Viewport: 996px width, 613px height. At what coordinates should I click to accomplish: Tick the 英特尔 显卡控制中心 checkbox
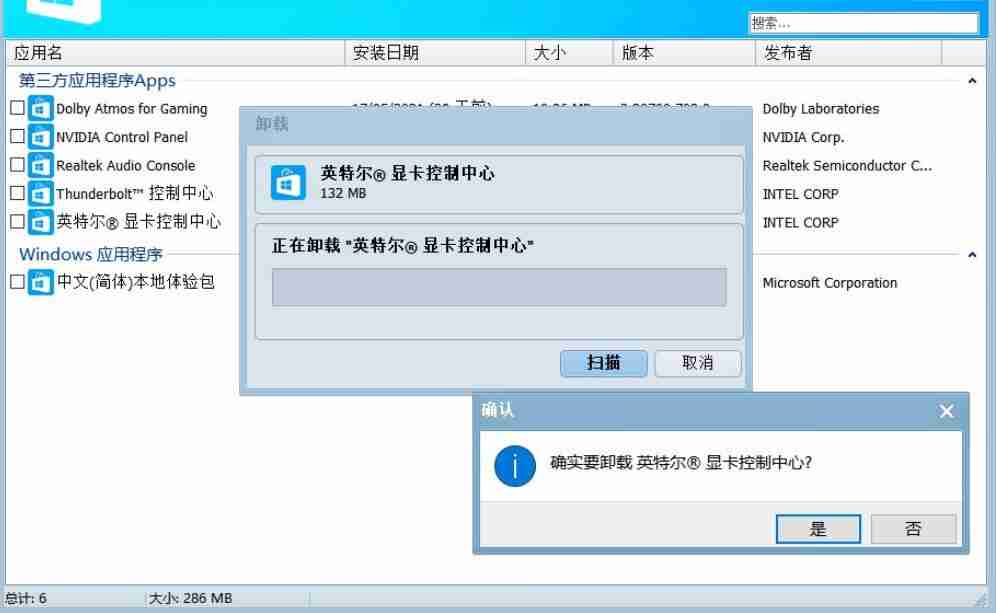click(17, 221)
